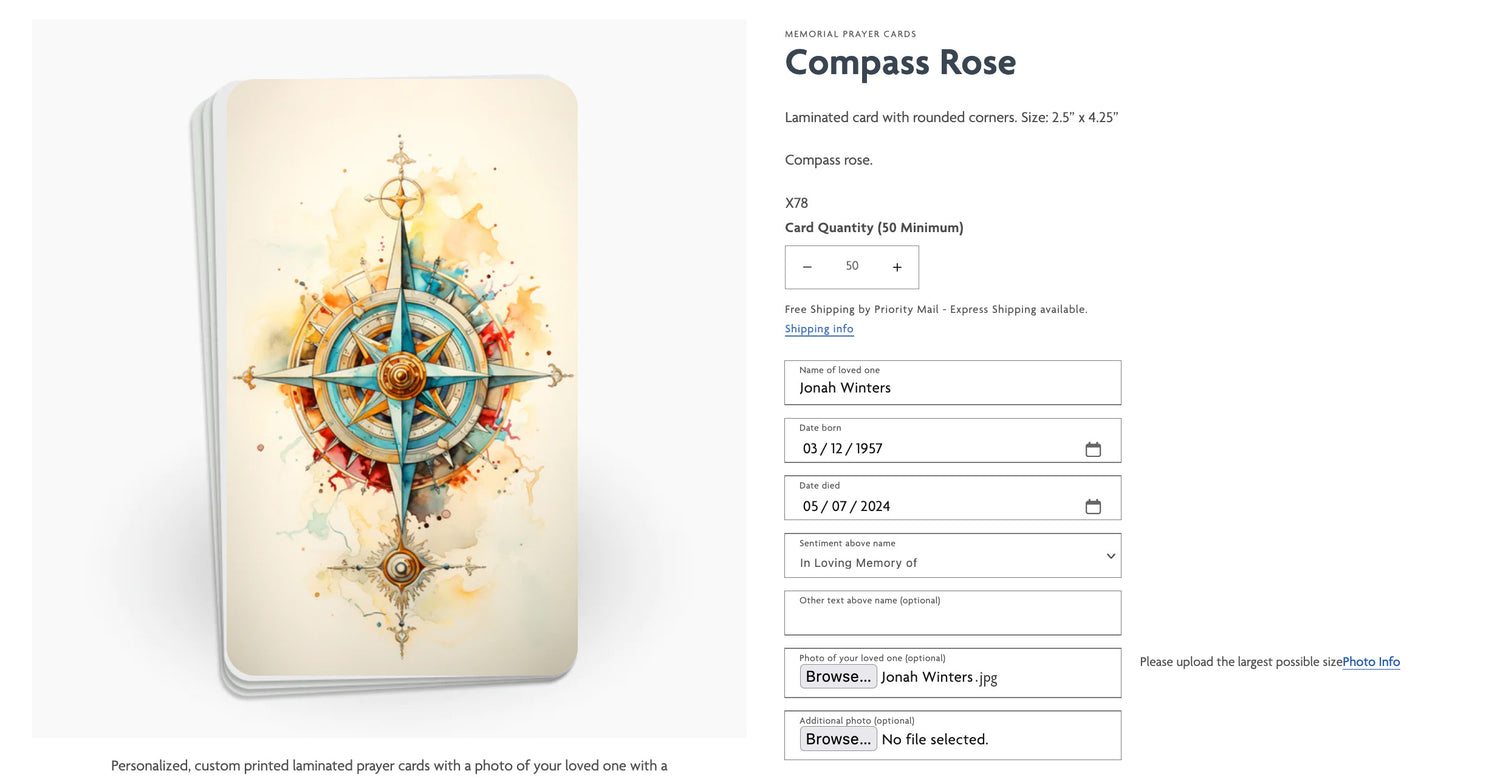The width and height of the screenshot is (1500, 782).
Task: Increase card quantity with plus button
Action: coord(897,267)
